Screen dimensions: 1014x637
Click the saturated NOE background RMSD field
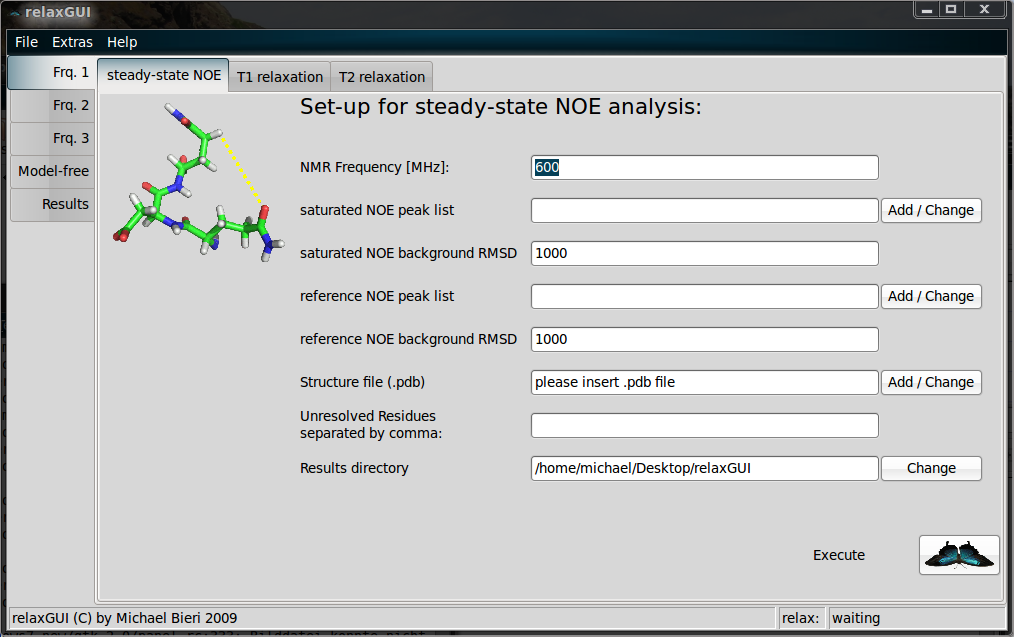pyautogui.click(x=704, y=253)
